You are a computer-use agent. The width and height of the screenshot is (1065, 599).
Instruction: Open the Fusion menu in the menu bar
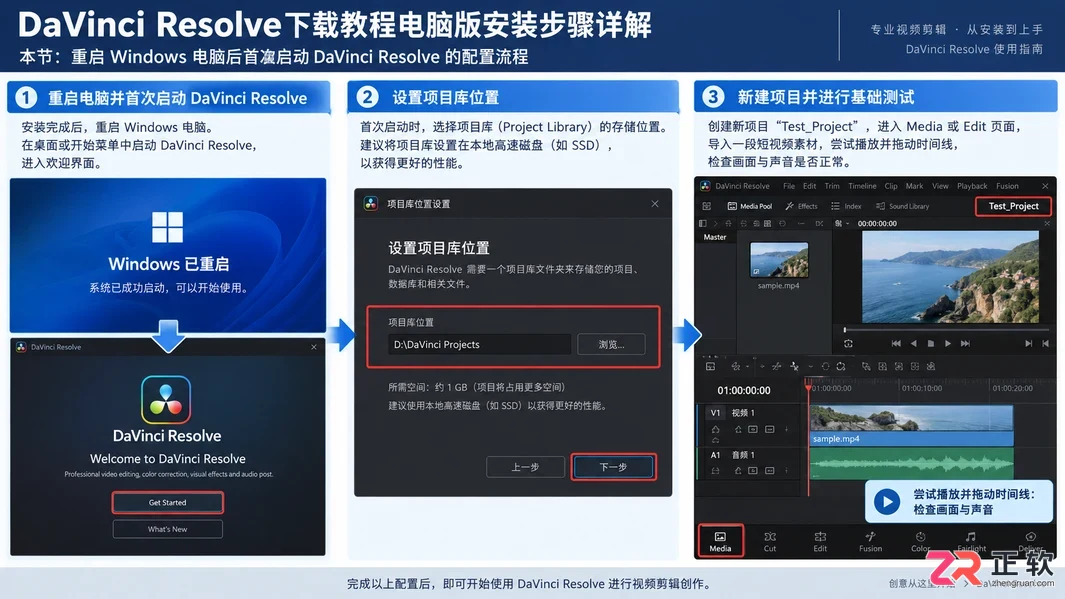coord(1007,186)
